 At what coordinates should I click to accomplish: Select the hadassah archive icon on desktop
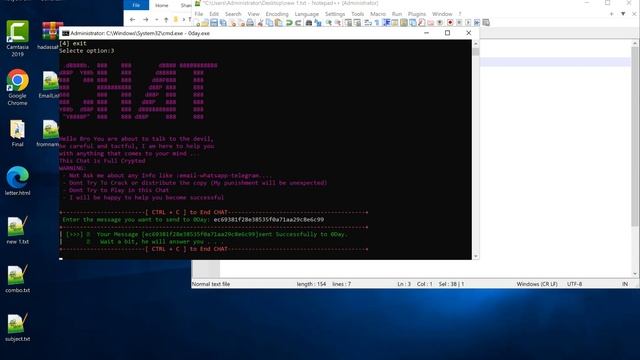(50, 36)
